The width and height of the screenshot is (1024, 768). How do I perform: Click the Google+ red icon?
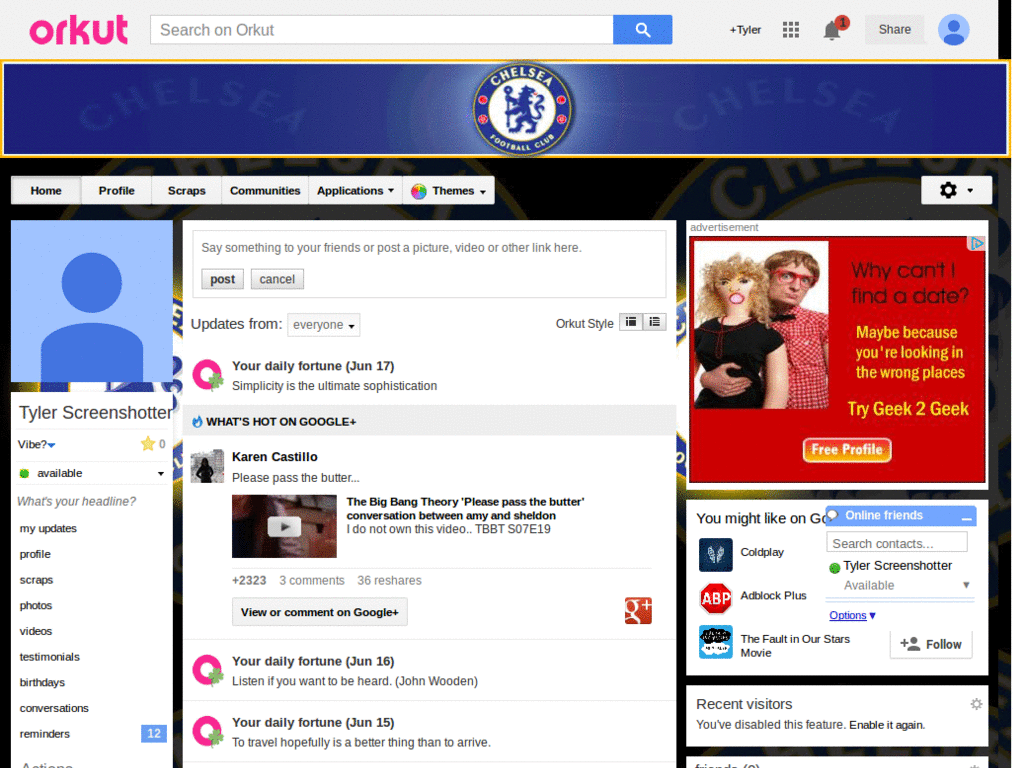(638, 611)
